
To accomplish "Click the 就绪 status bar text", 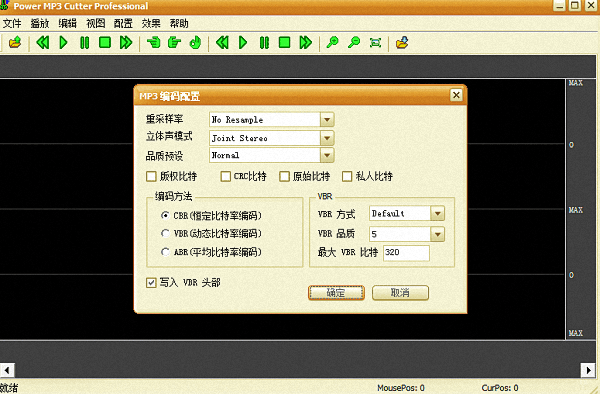I will [9, 388].
